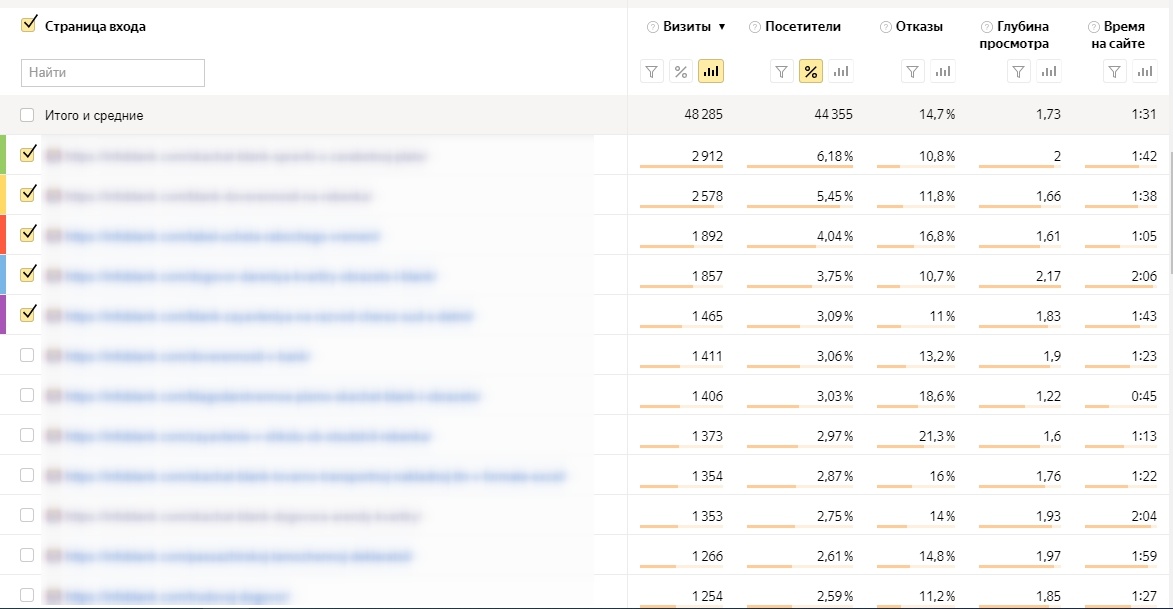Screen dimensions: 1173x609
Task: Click the chart icon under Визиты
Action: point(711,71)
